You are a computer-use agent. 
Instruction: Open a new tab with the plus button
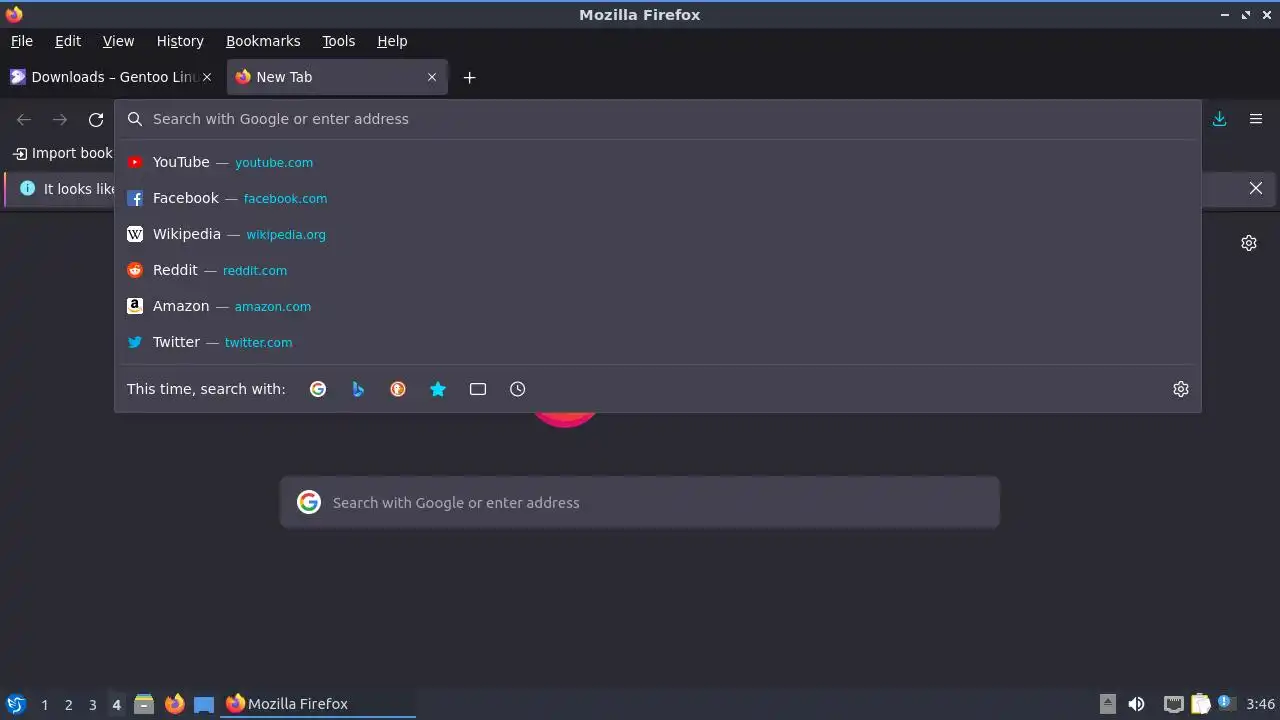click(470, 77)
